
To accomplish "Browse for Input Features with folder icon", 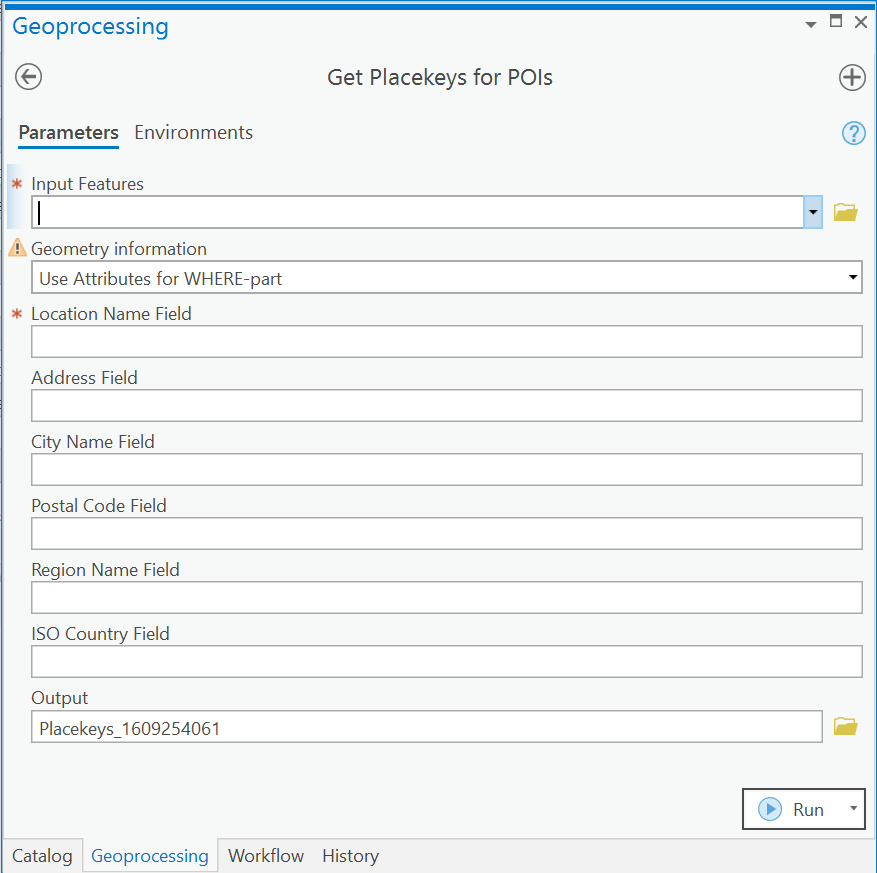I will click(845, 213).
